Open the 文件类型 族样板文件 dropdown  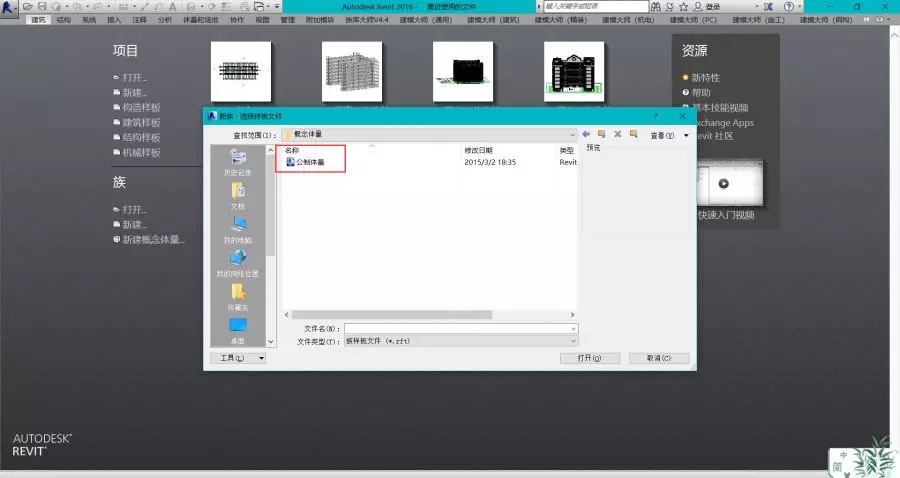pyautogui.click(x=461, y=341)
